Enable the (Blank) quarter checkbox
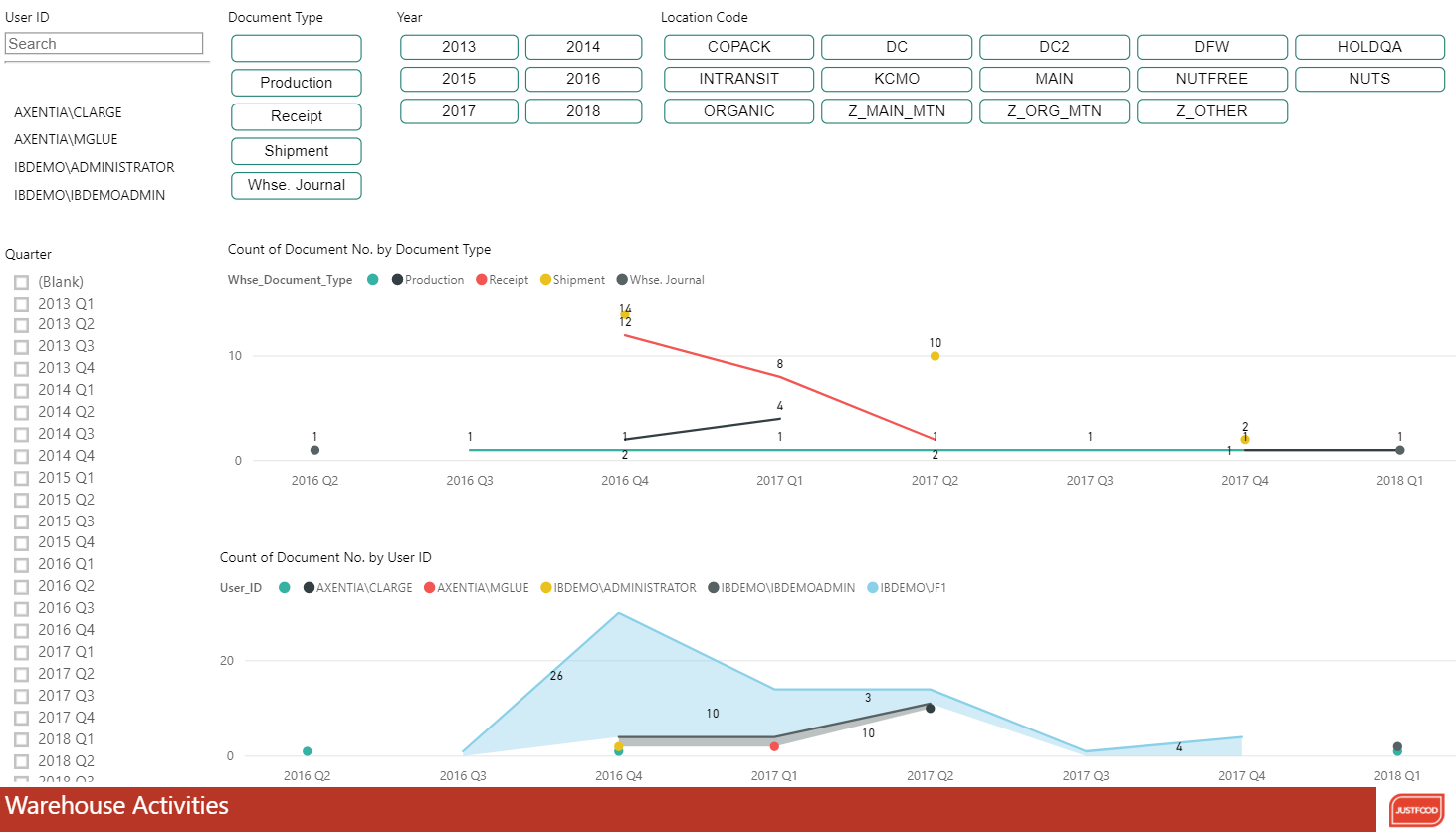 (x=21, y=283)
